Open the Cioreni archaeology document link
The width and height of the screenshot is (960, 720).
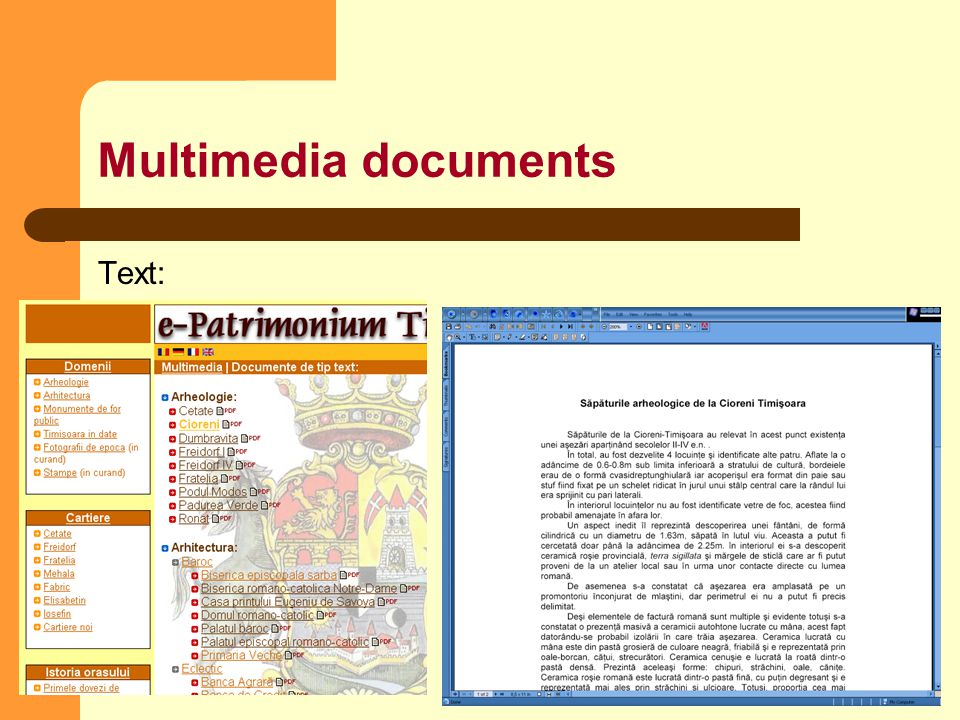point(199,424)
